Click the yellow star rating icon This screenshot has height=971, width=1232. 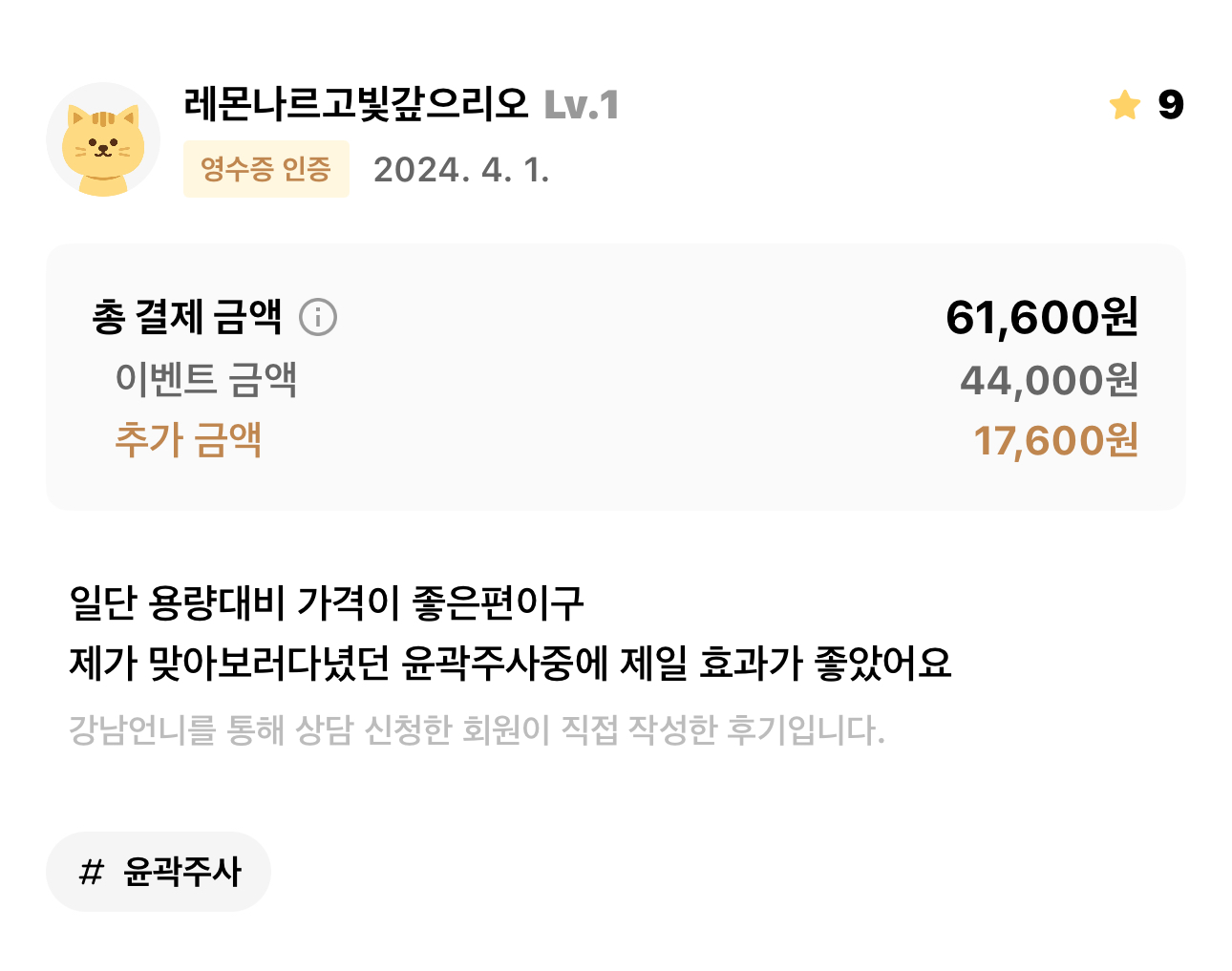pyautogui.click(x=1125, y=104)
